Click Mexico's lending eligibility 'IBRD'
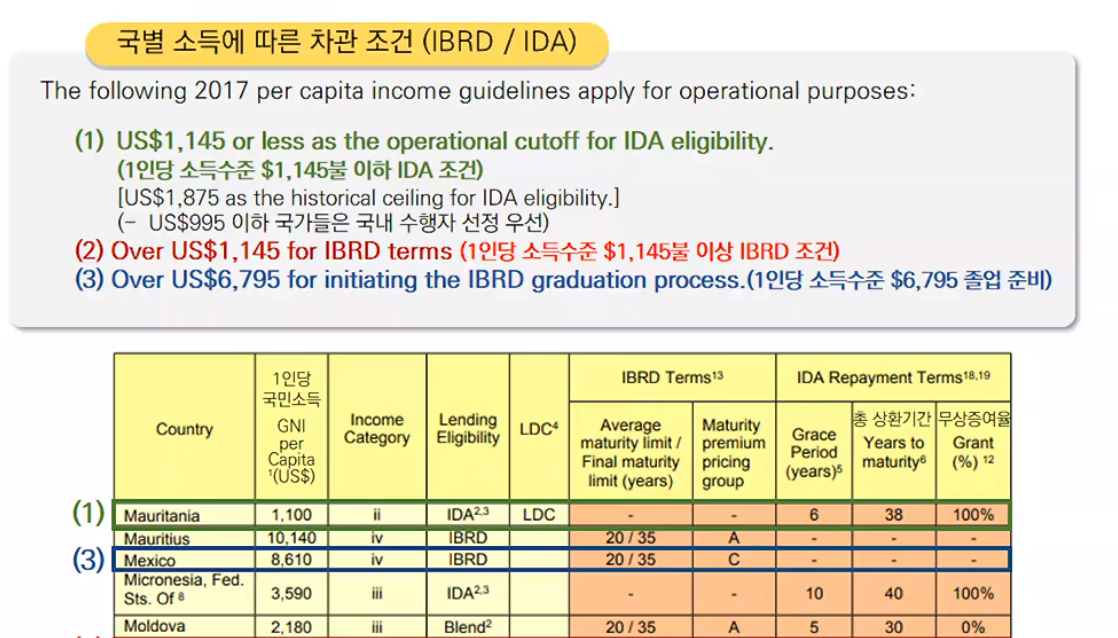Screen dimensions: 1118x638 tap(468, 560)
